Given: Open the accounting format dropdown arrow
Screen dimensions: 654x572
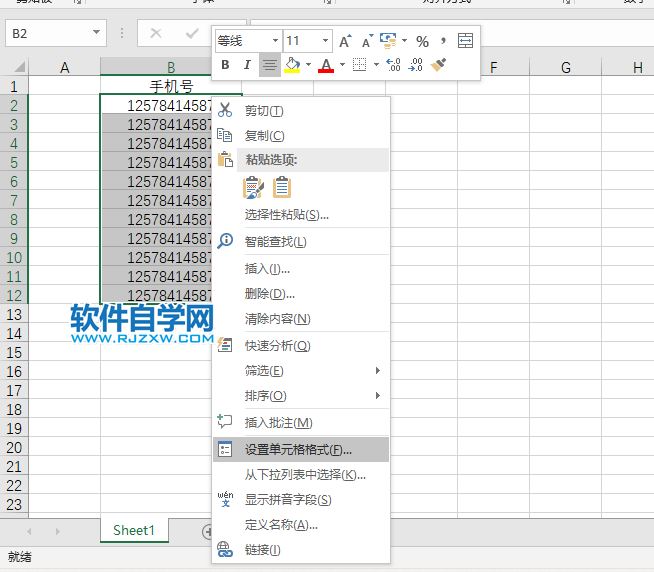Looking at the screenshot, I should (405, 41).
